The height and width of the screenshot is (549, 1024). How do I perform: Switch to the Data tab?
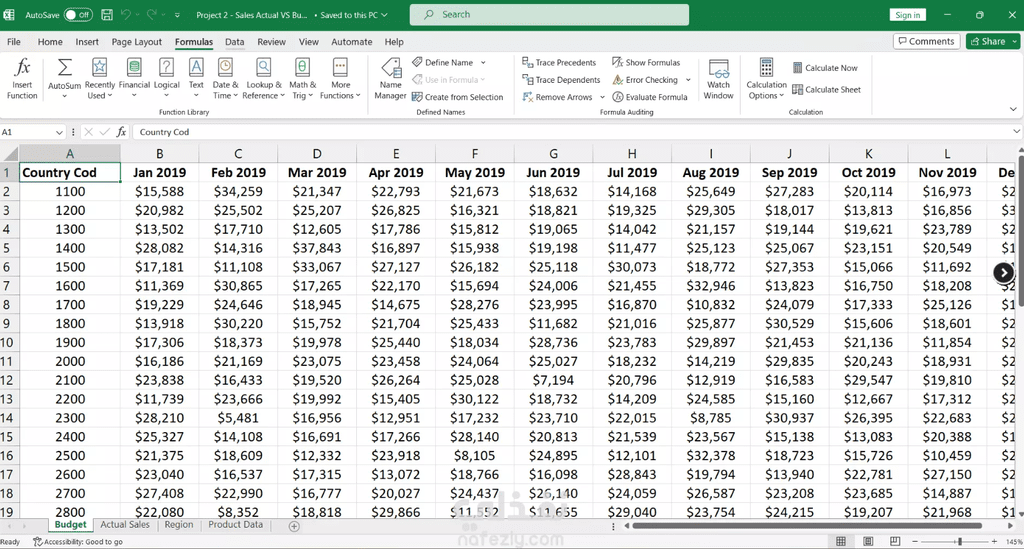point(234,42)
